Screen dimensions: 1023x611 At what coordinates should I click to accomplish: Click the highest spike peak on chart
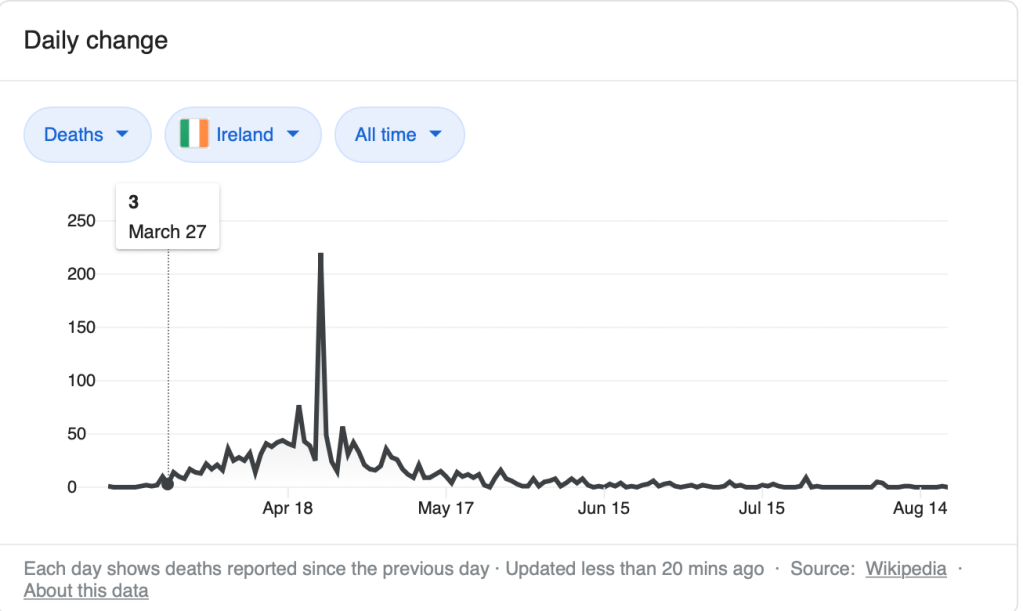pyautogui.click(x=320, y=255)
